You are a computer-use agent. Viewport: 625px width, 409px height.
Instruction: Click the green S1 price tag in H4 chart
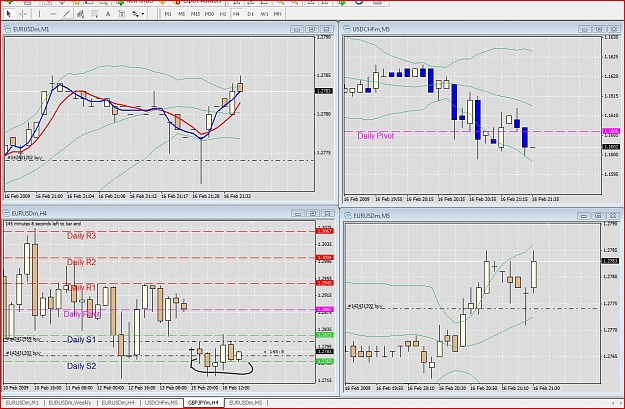324,335
